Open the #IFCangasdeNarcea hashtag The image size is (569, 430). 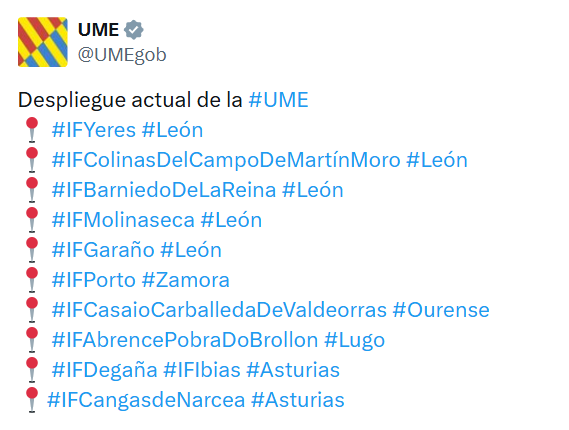146,400
